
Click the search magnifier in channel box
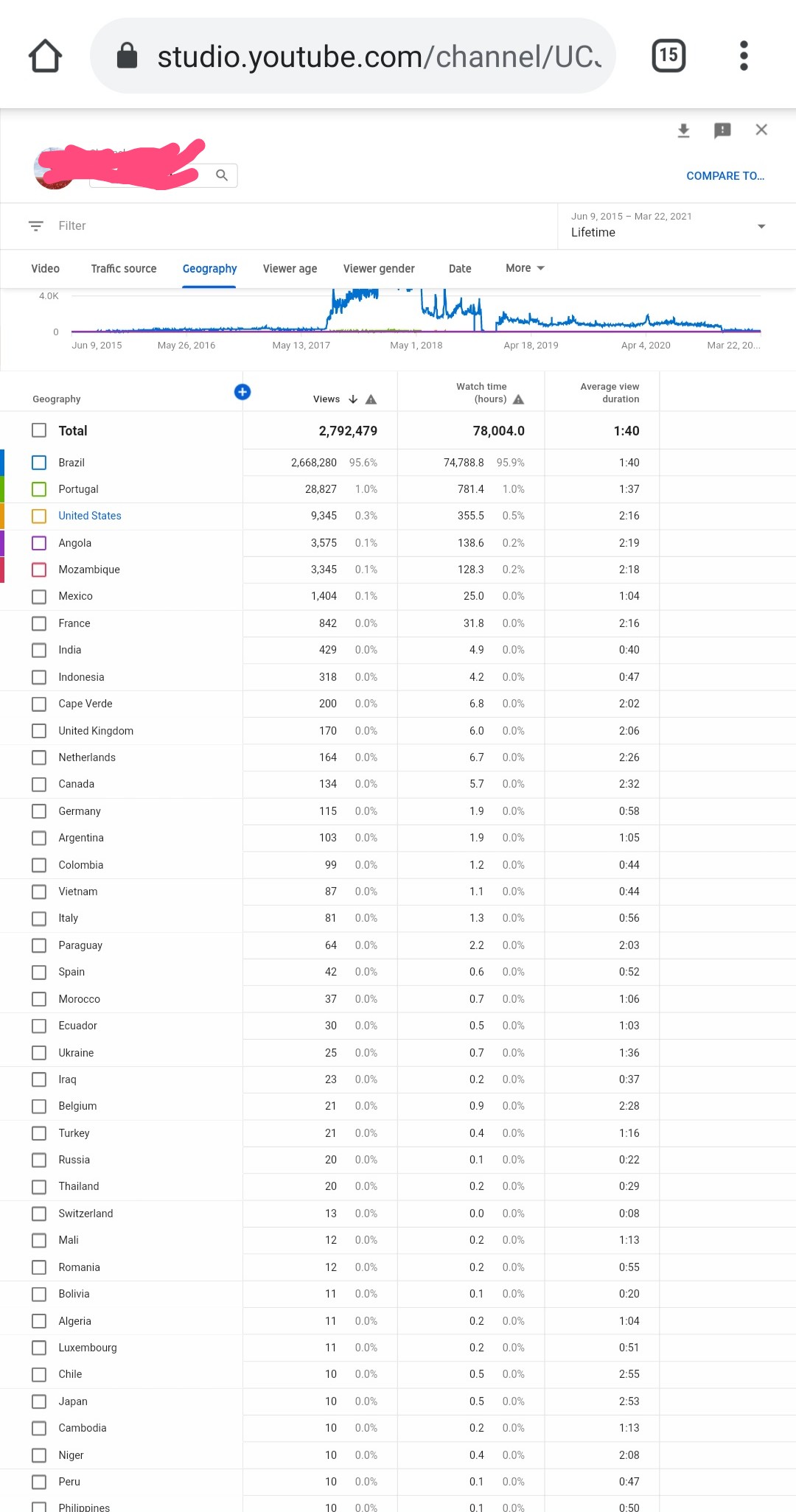click(222, 175)
